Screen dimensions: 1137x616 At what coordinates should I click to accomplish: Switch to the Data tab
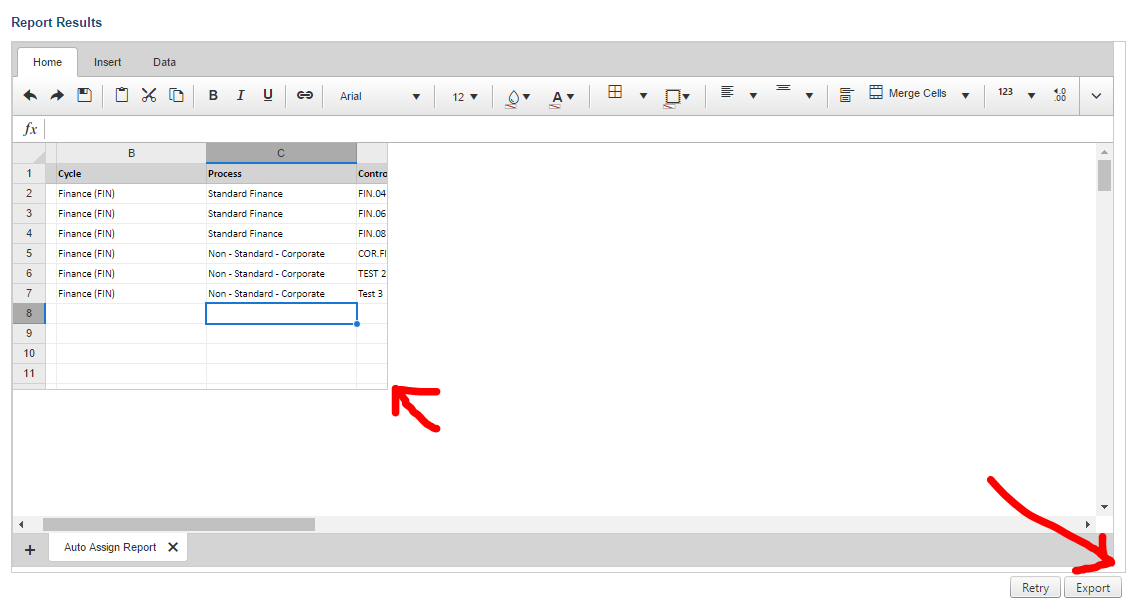coord(165,62)
